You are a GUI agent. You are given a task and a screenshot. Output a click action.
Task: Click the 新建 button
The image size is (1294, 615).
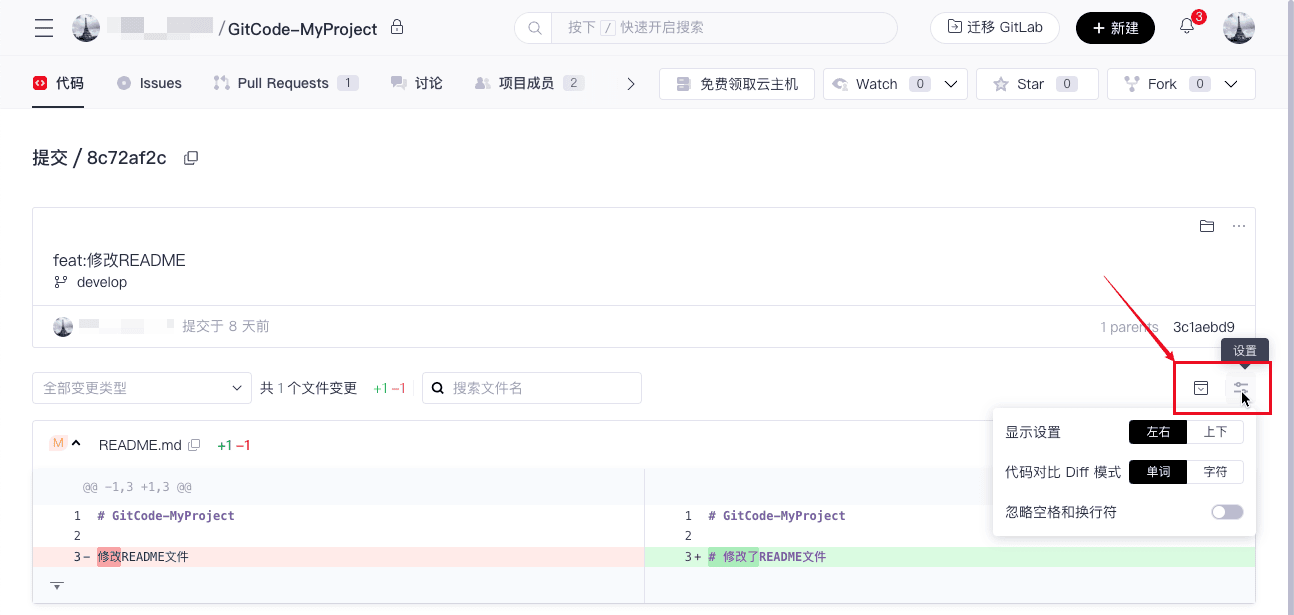1115,28
